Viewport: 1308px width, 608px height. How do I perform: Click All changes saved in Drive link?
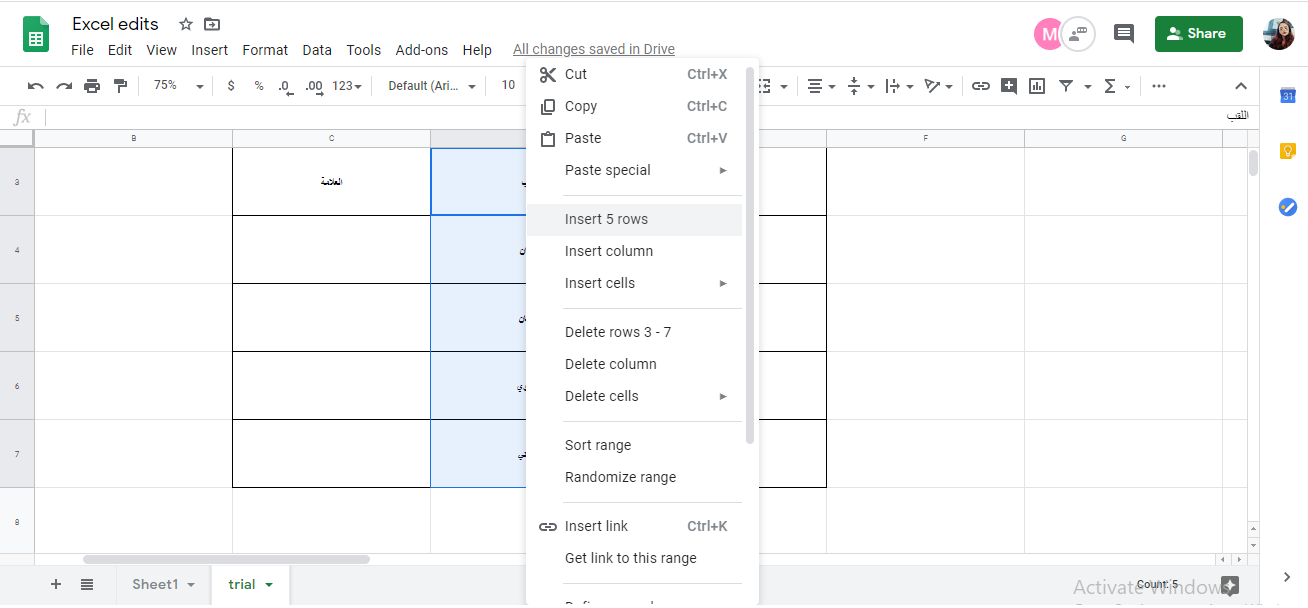[593, 50]
